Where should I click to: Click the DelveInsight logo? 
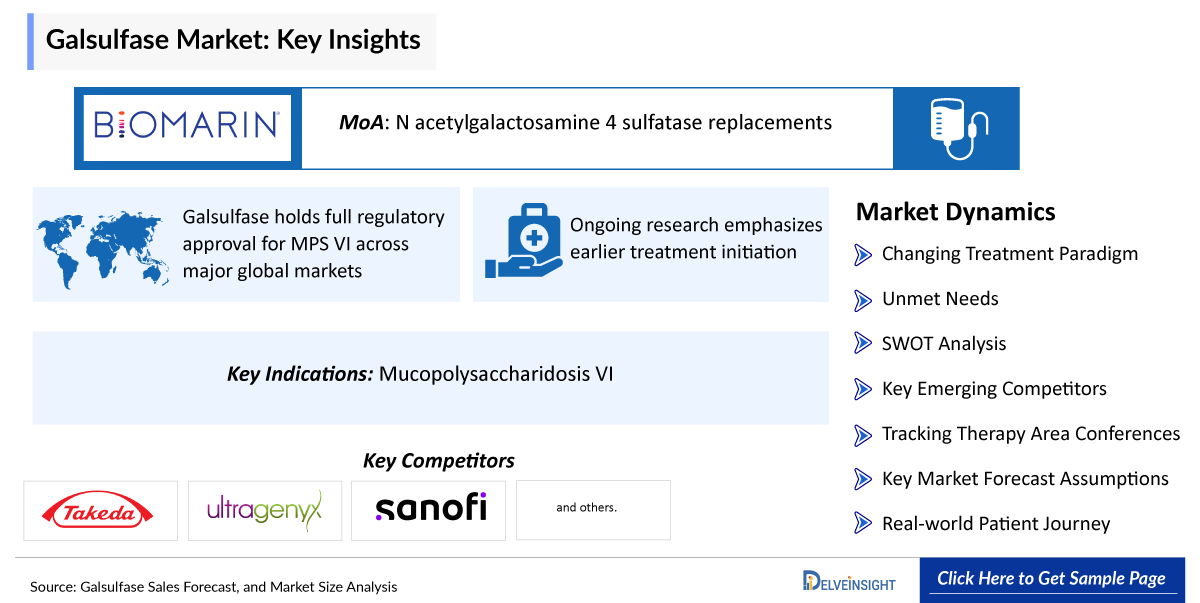pyautogui.click(x=849, y=580)
